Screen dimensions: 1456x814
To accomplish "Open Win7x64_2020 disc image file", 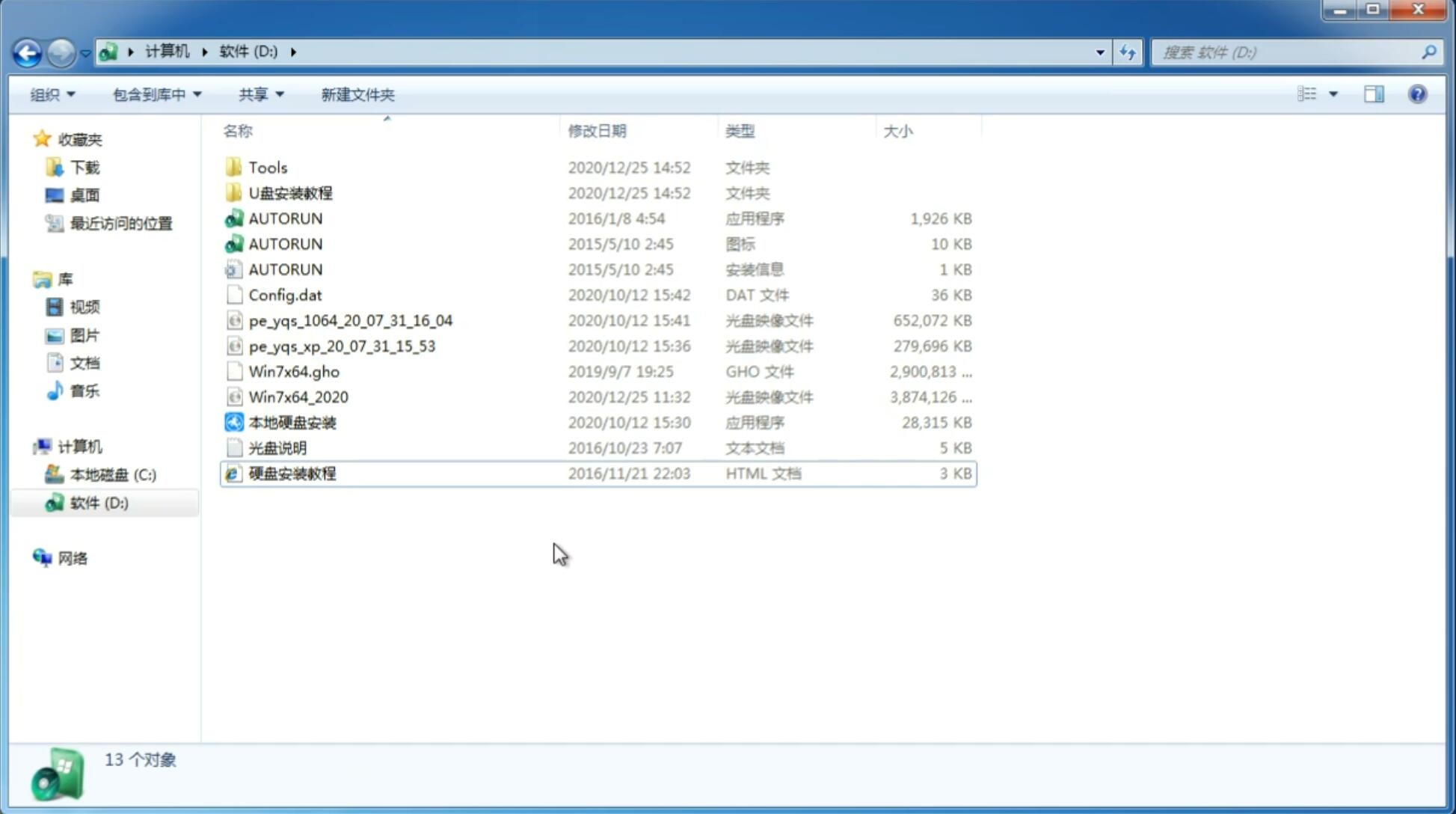I will [x=297, y=397].
